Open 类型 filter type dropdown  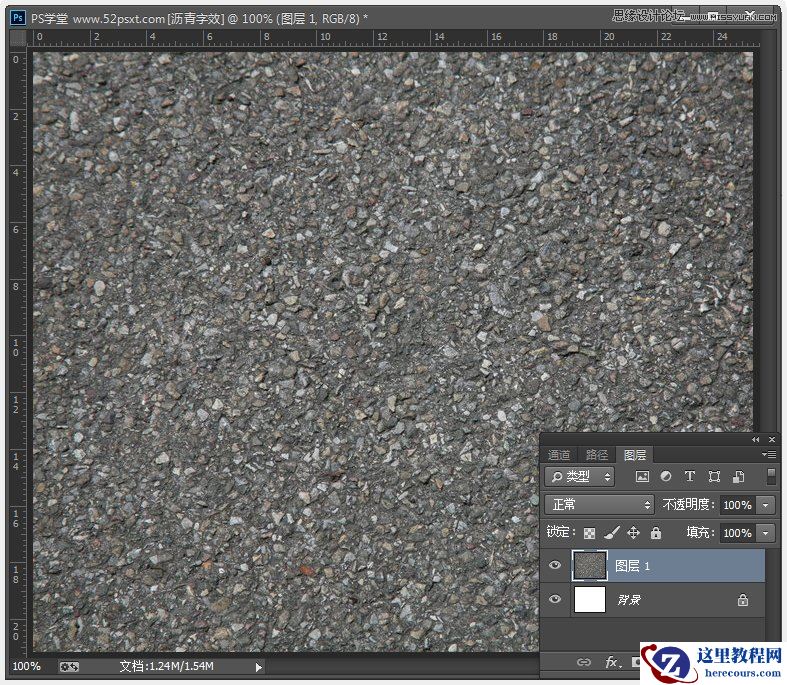click(x=579, y=476)
